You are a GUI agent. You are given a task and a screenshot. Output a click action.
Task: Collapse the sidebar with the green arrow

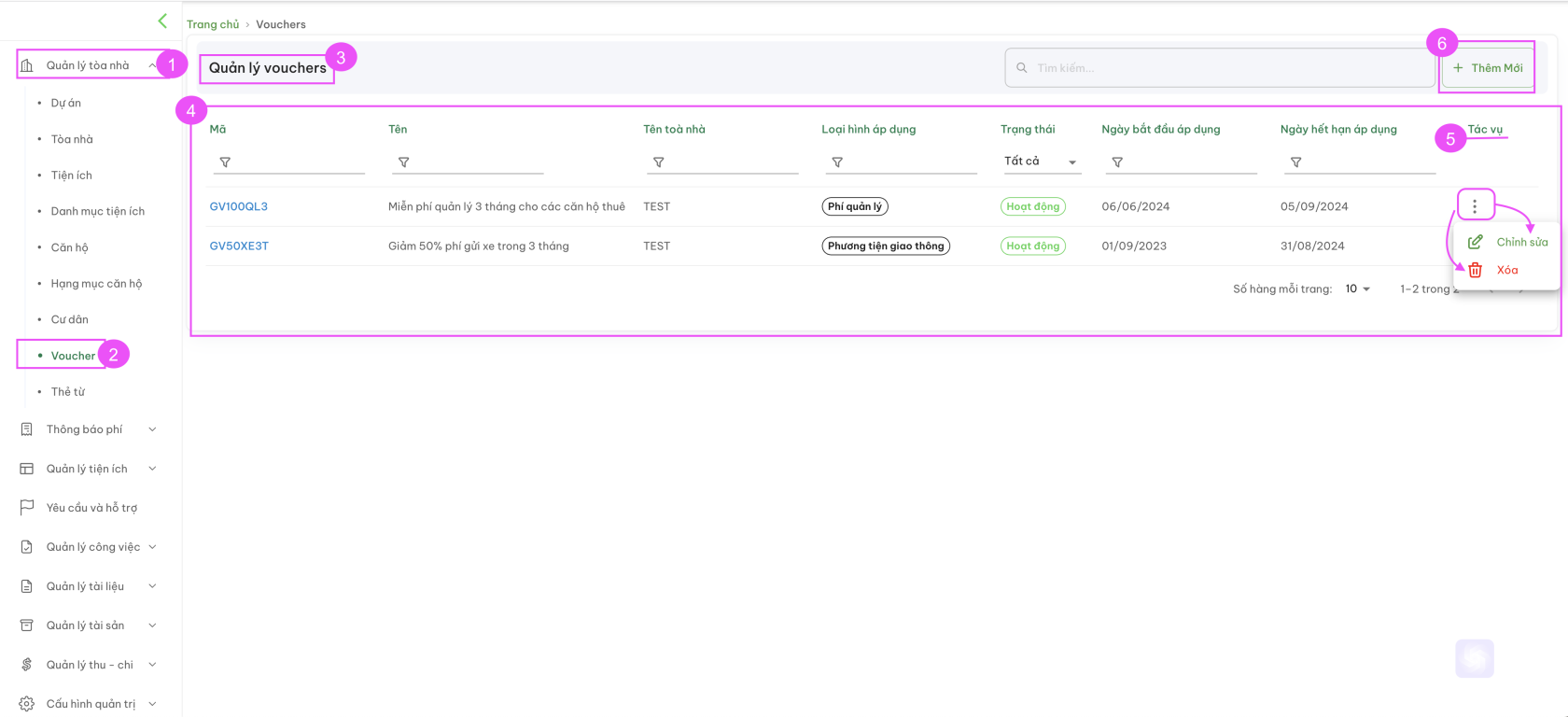(x=162, y=21)
